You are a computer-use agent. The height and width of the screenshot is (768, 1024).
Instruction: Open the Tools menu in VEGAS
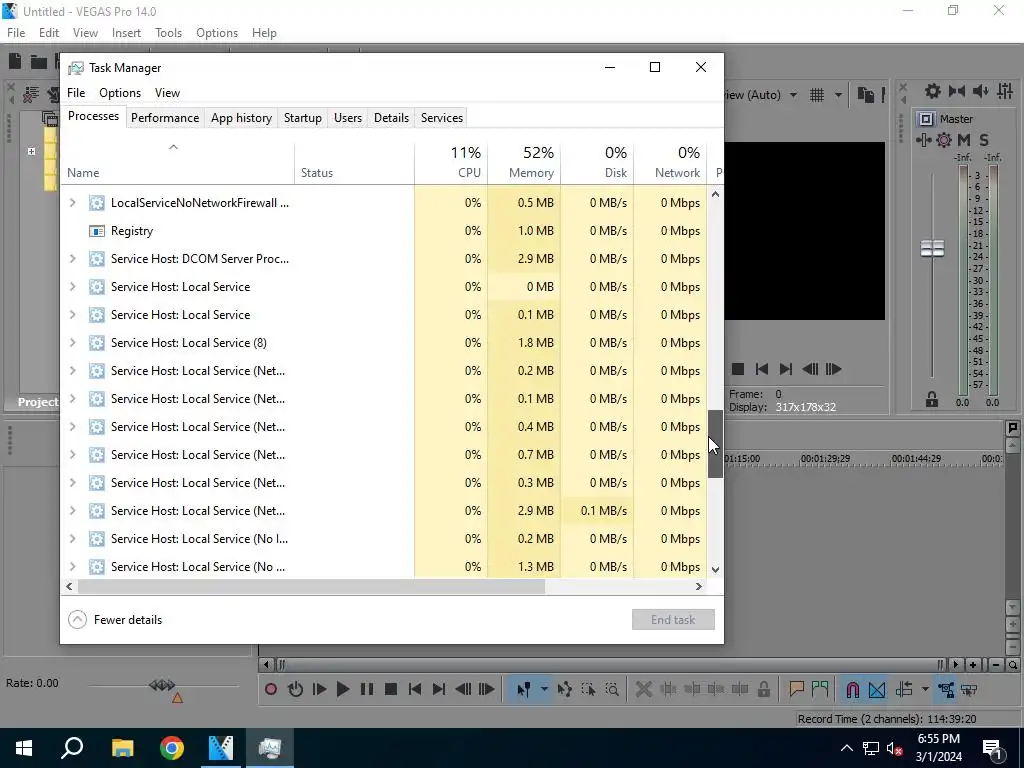[x=168, y=33]
